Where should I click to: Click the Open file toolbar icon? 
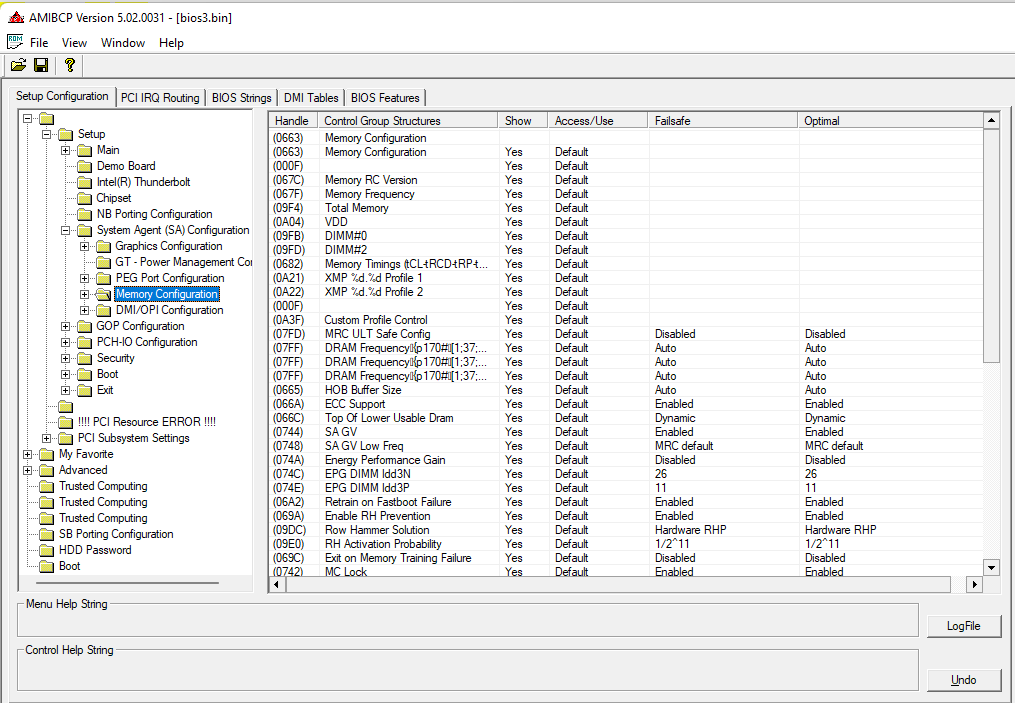coord(19,65)
